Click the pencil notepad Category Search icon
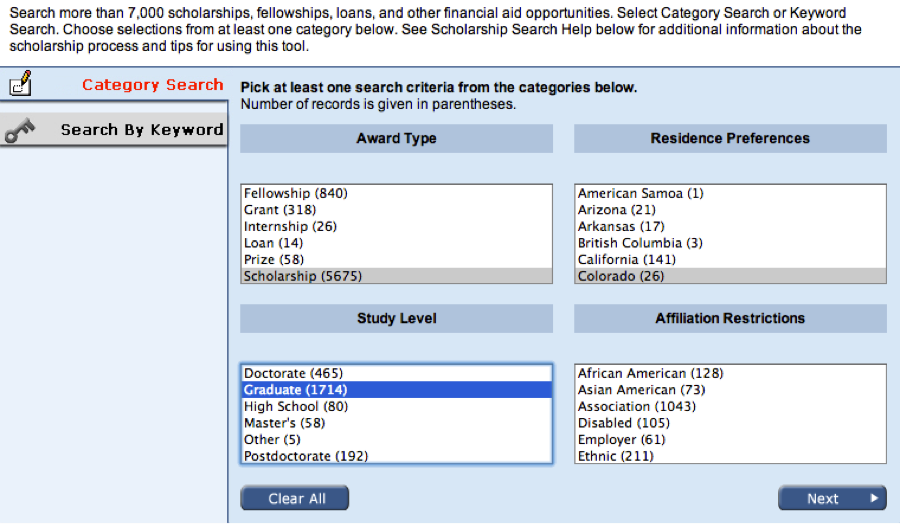 [21, 85]
